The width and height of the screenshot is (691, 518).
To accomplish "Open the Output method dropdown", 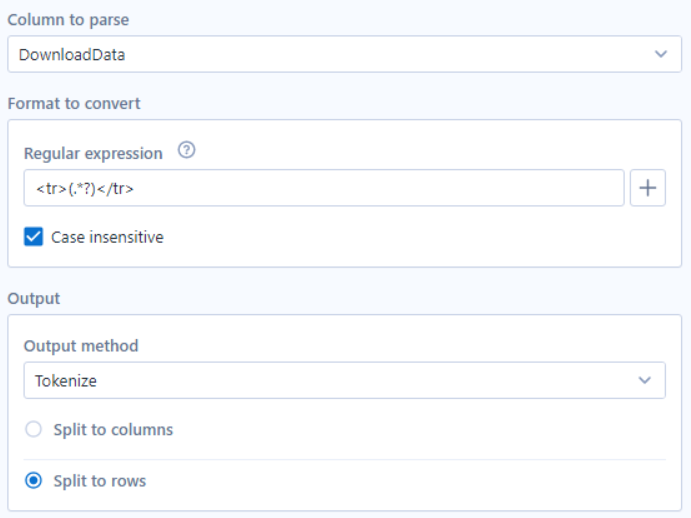I will tap(345, 380).
